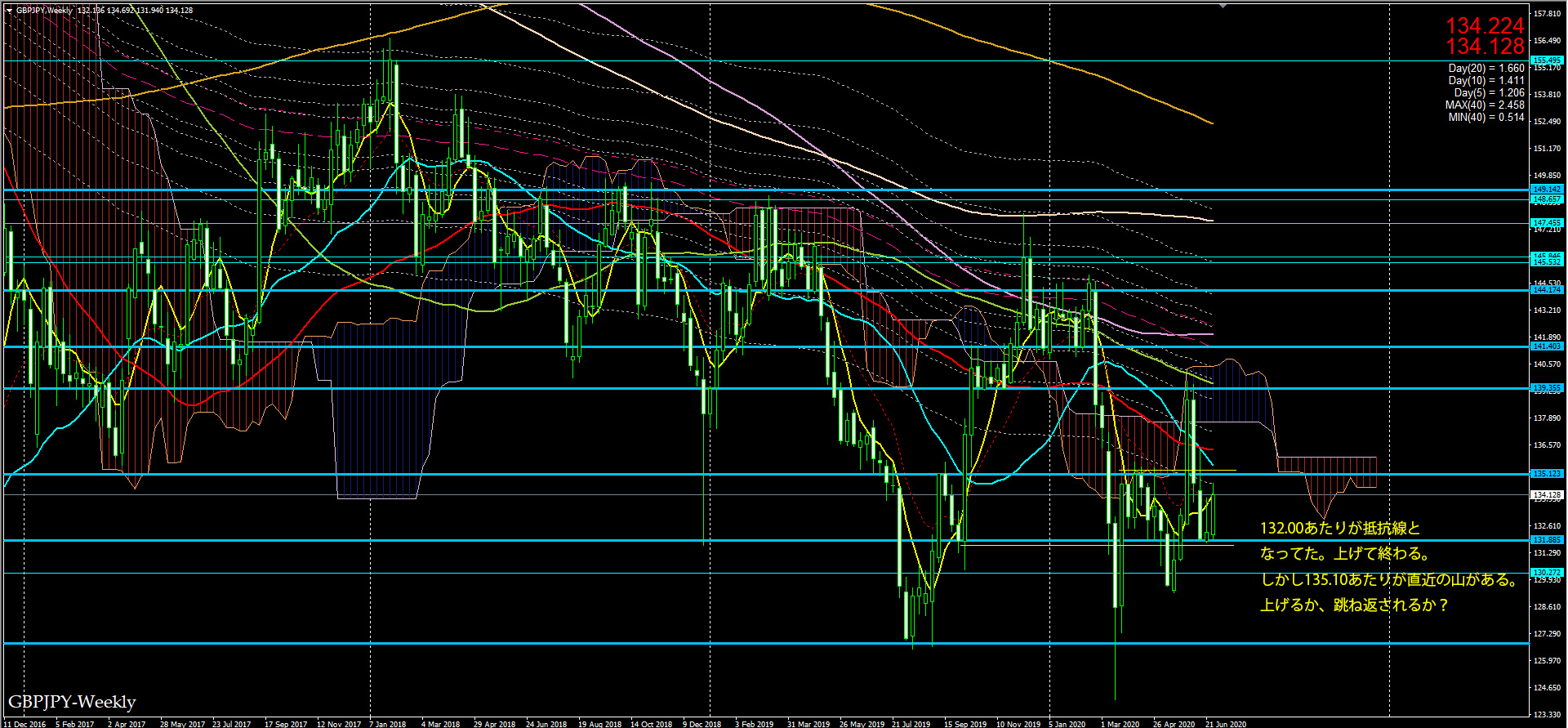This screenshot has height=728, width=1568.
Task: Click the 151.170 price axis label
Action: point(1548,149)
